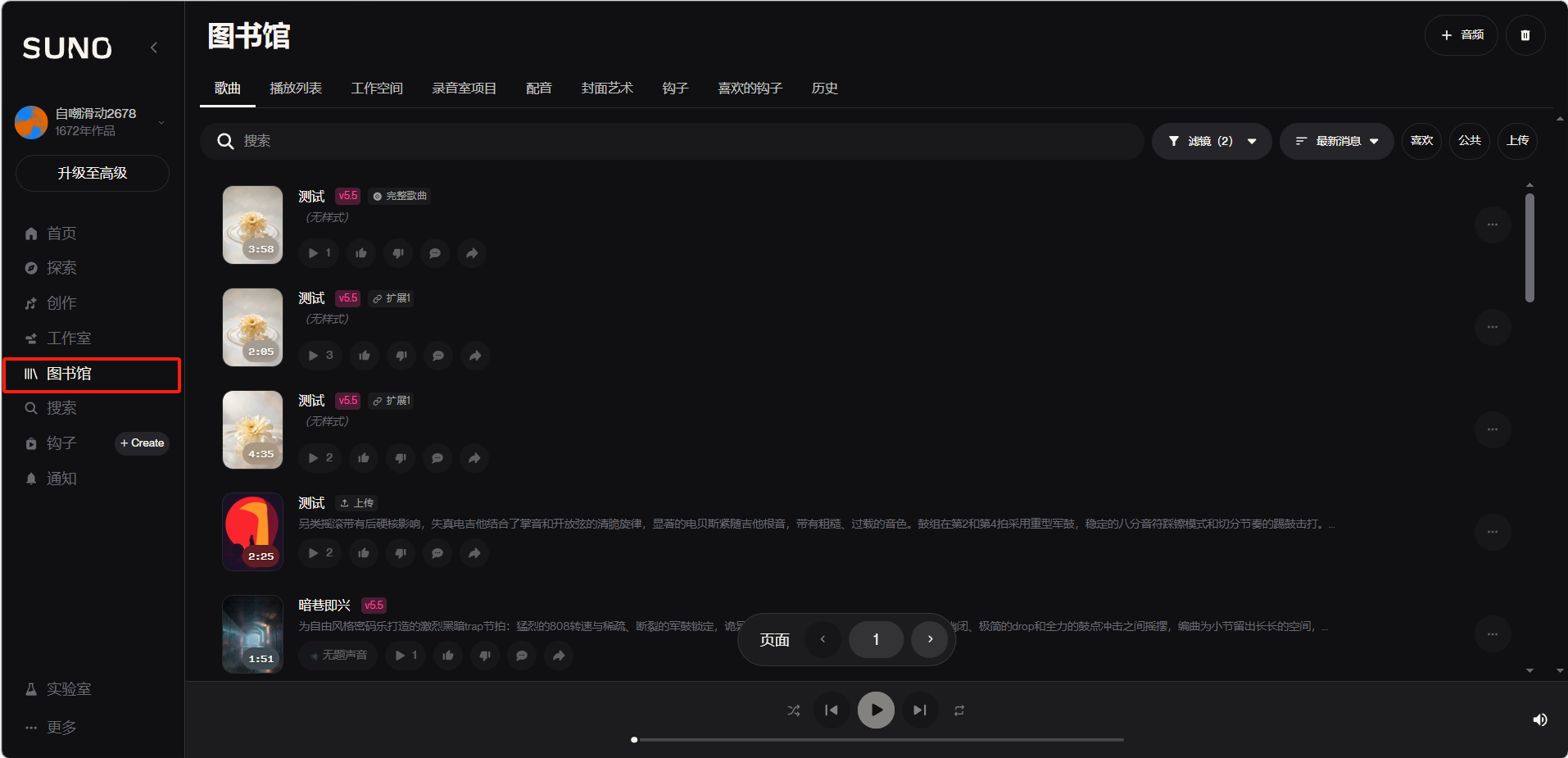1568x758 pixels.
Task: Open the 封面艺术 tab
Action: [x=607, y=89]
